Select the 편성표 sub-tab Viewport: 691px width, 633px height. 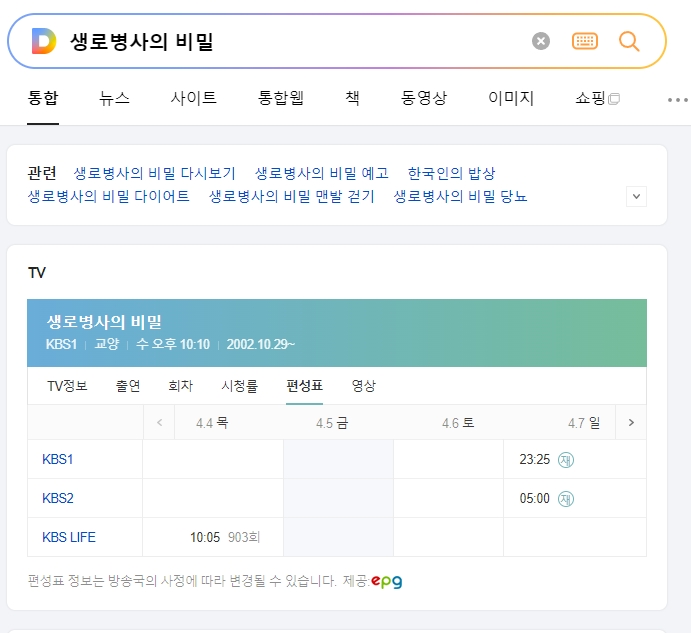tap(305, 386)
